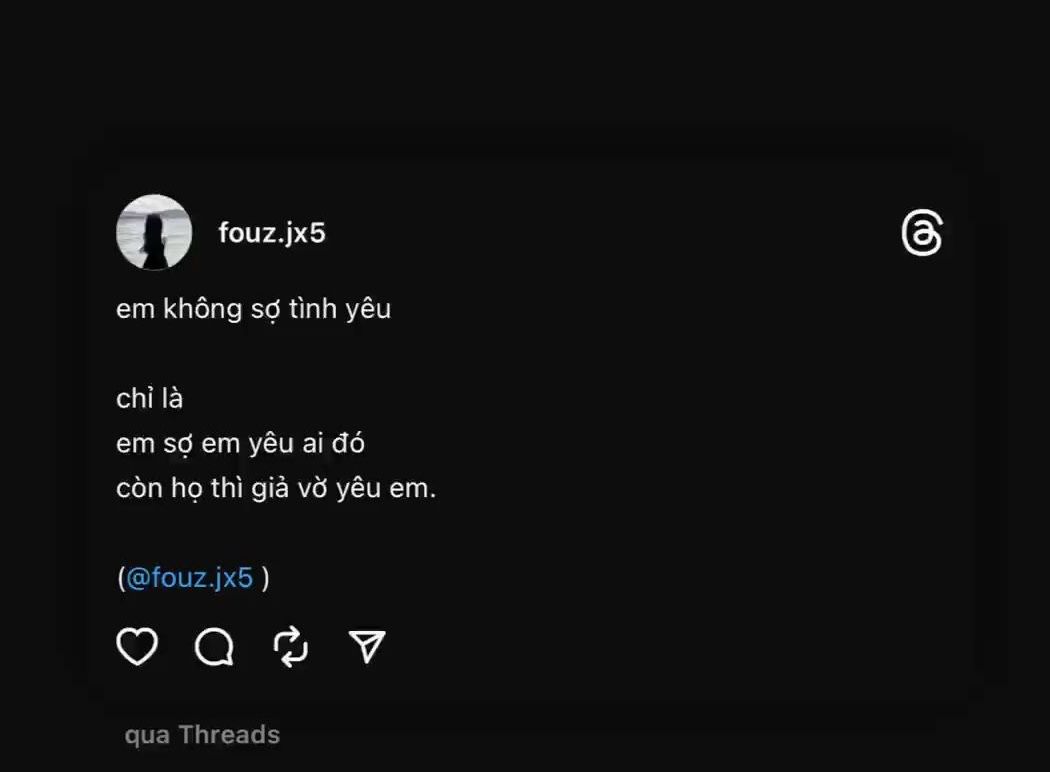
Task: Share the post via paper plane icon
Action: [x=367, y=647]
